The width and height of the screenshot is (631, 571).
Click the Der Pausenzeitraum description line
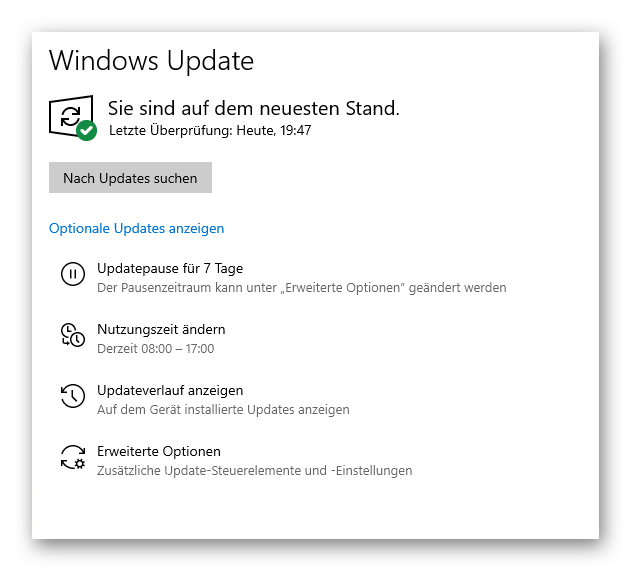302,288
